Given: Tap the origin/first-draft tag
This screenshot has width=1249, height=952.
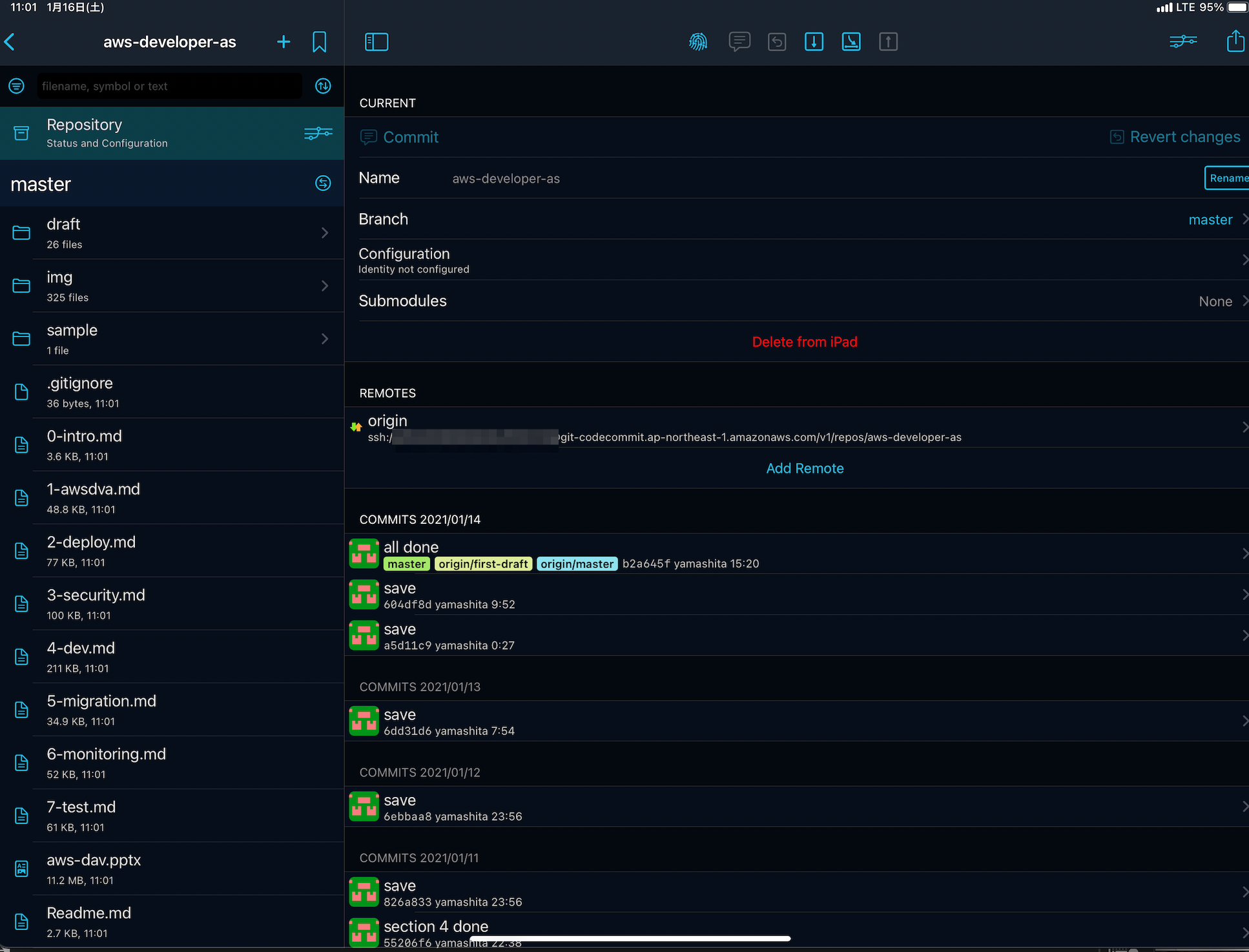Looking at the screenshot, I should click(x=483, y=564).
